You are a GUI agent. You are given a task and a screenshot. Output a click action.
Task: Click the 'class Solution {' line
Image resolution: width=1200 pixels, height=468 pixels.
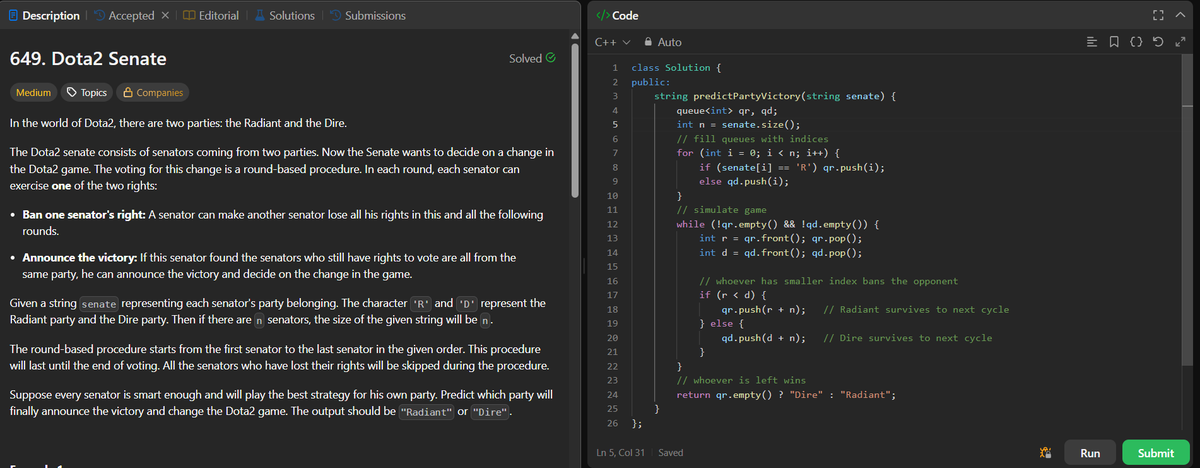(677, 67)
